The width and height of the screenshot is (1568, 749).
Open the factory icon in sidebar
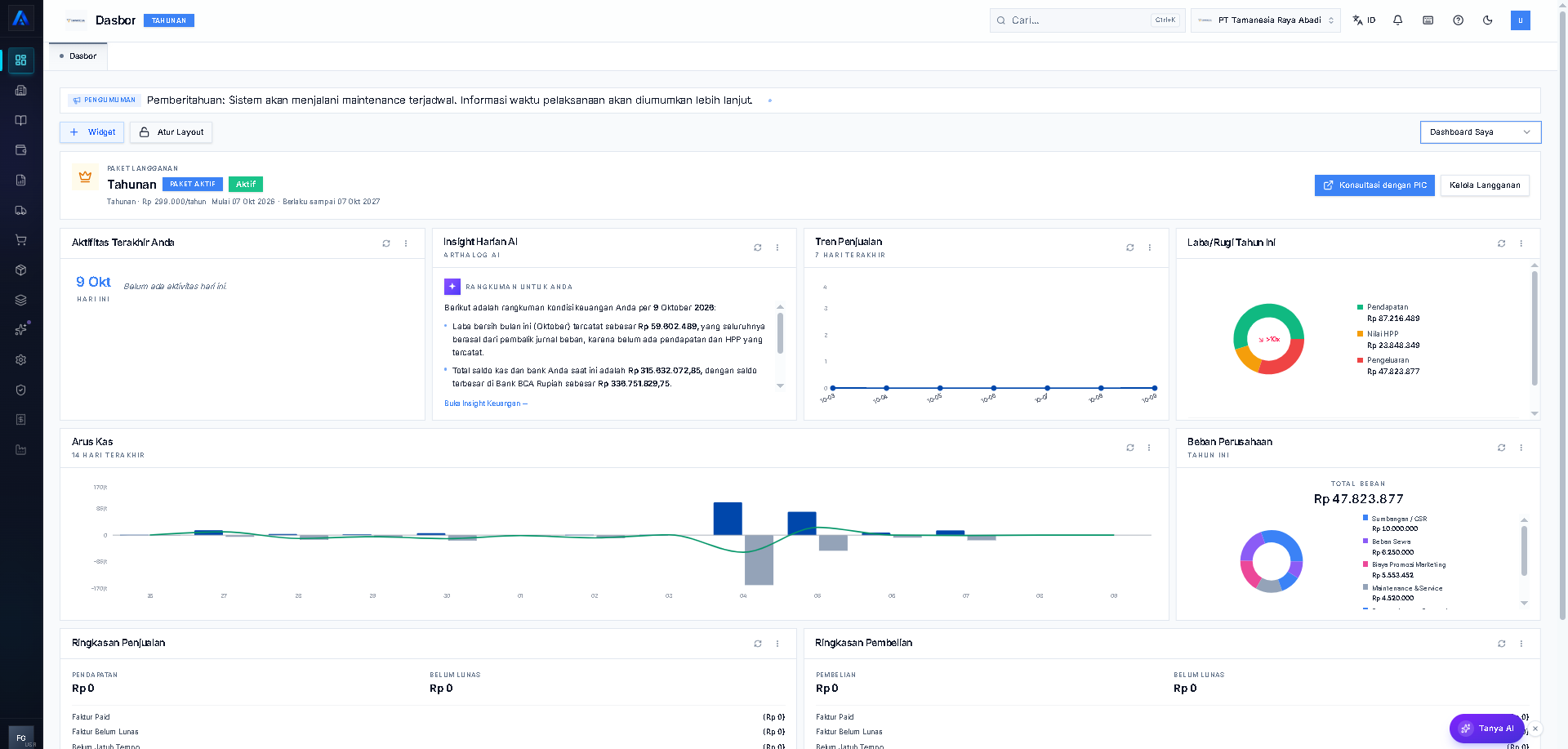[21, 450]
